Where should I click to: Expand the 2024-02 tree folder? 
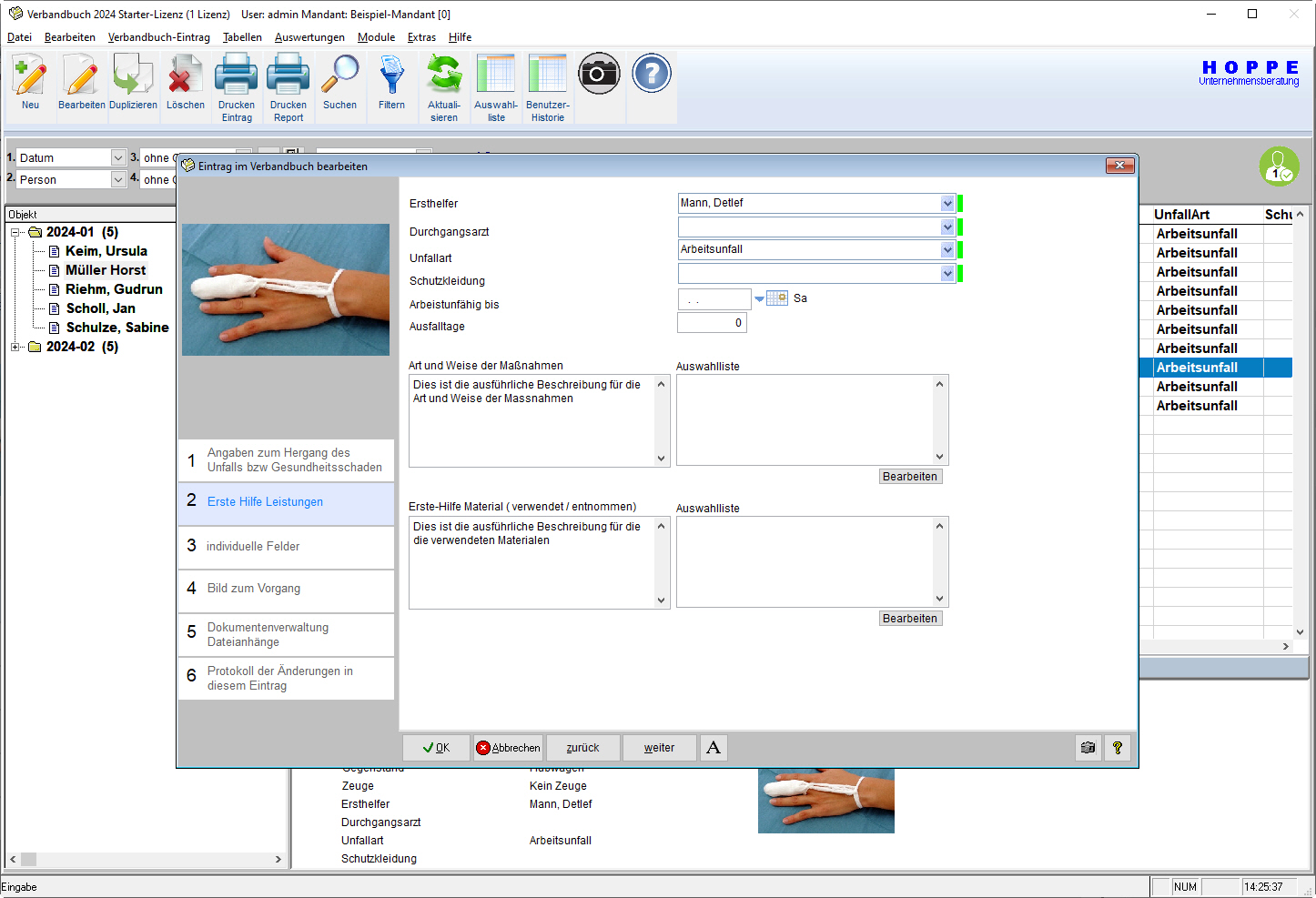tap(15, 347)
